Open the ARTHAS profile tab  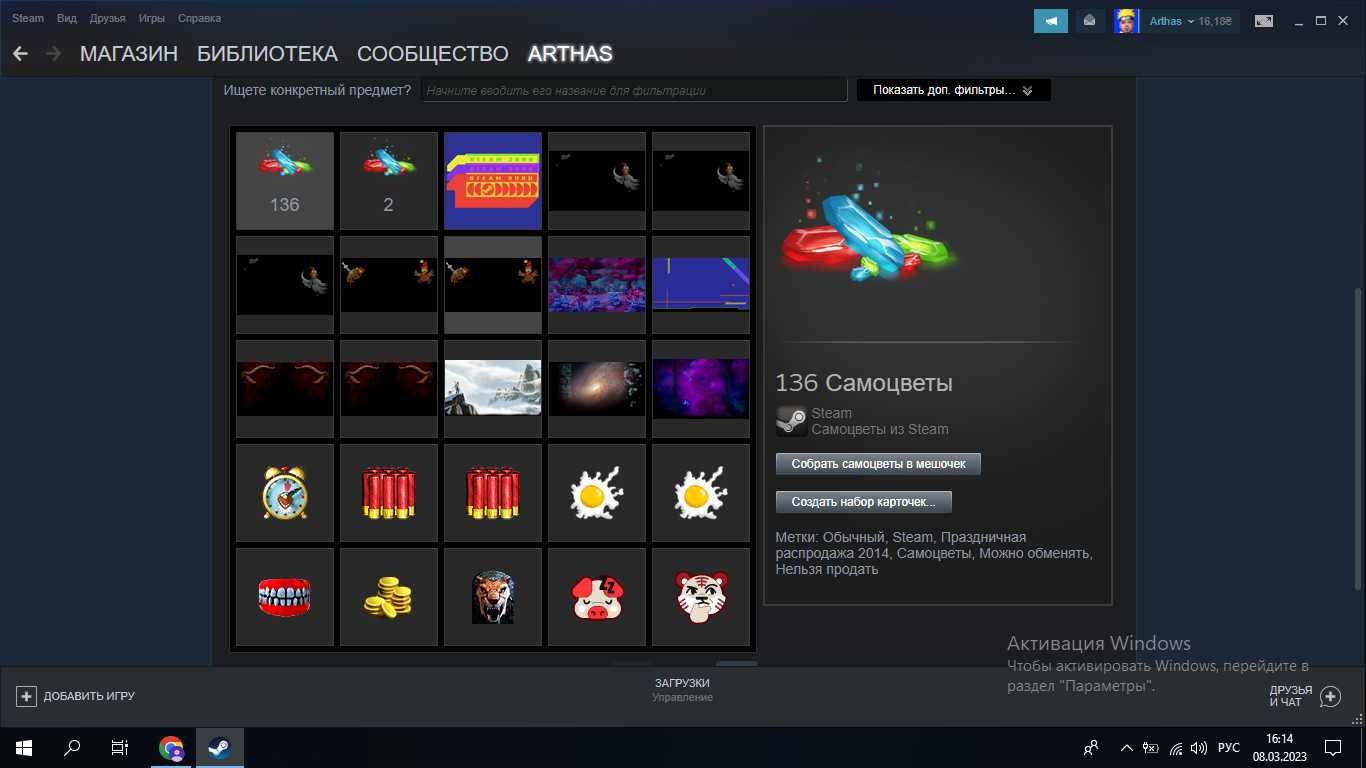[570, 54]
